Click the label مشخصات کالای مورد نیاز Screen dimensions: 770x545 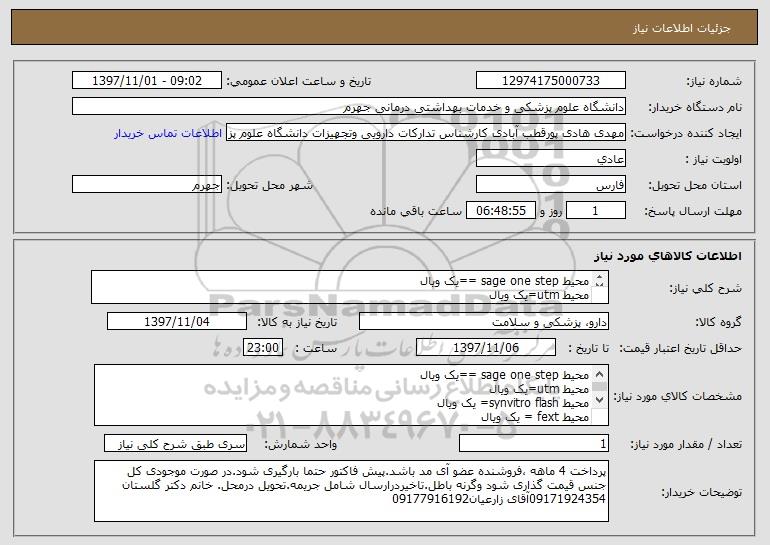[x=678, y=396]
